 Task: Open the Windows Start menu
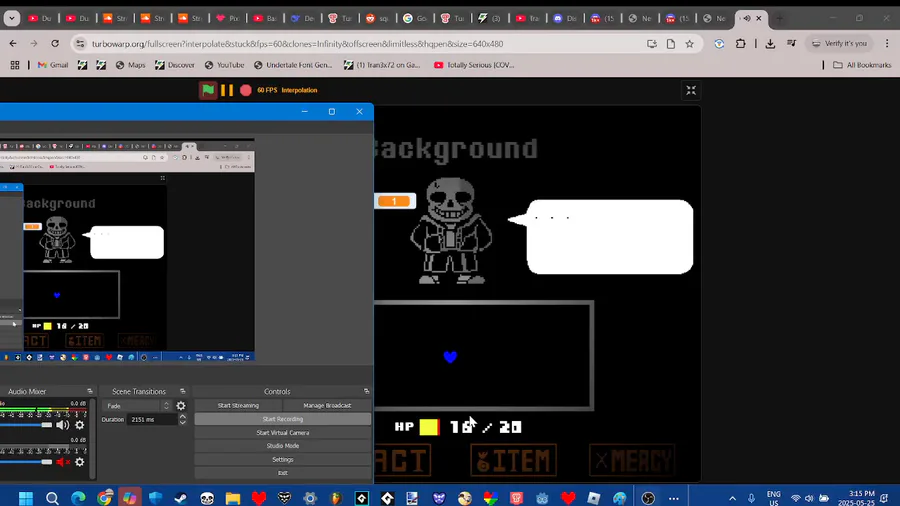[26, 497]
